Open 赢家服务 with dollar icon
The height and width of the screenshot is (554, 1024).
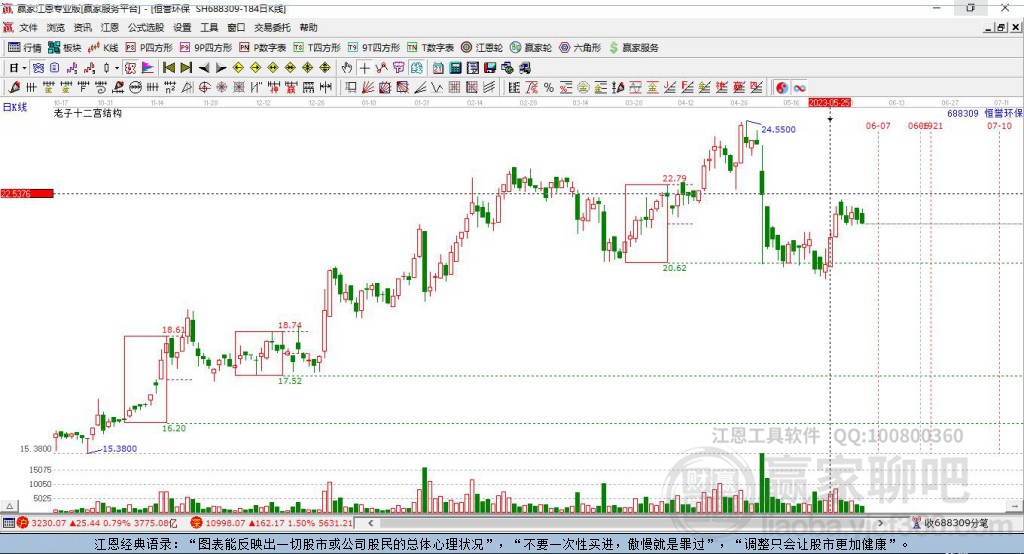point(633,48)
